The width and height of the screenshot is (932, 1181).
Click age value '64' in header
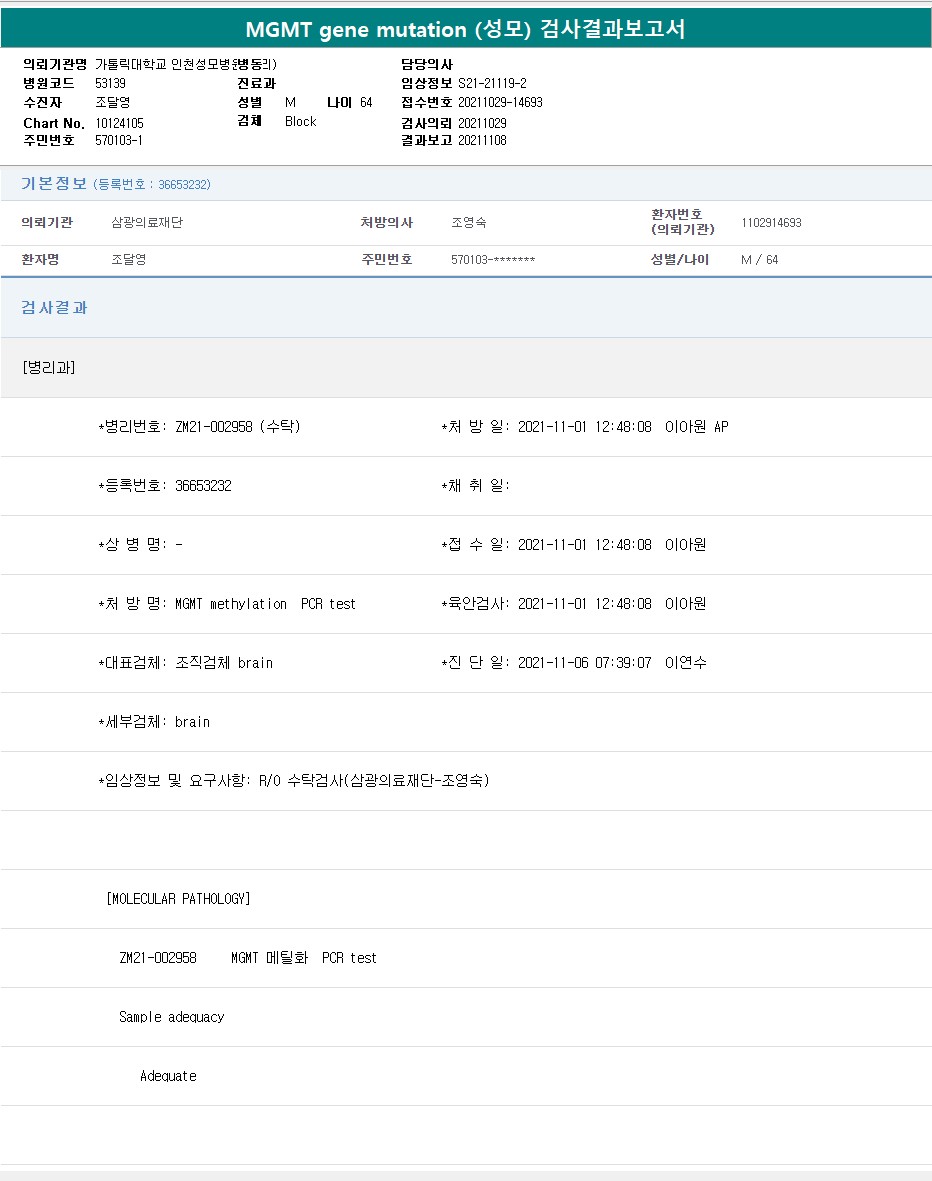tap(366, 102)
